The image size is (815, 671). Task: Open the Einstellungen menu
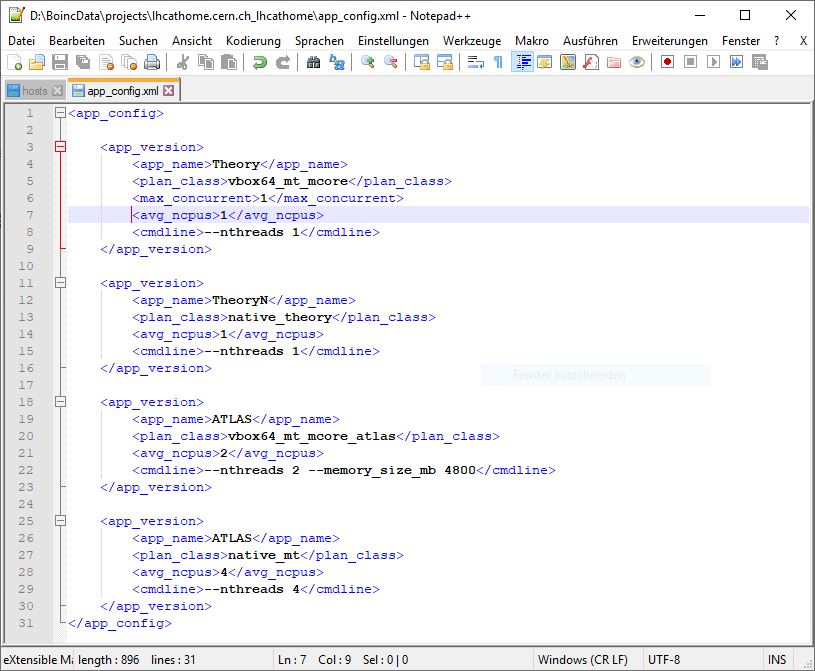[x=393, y=41]
